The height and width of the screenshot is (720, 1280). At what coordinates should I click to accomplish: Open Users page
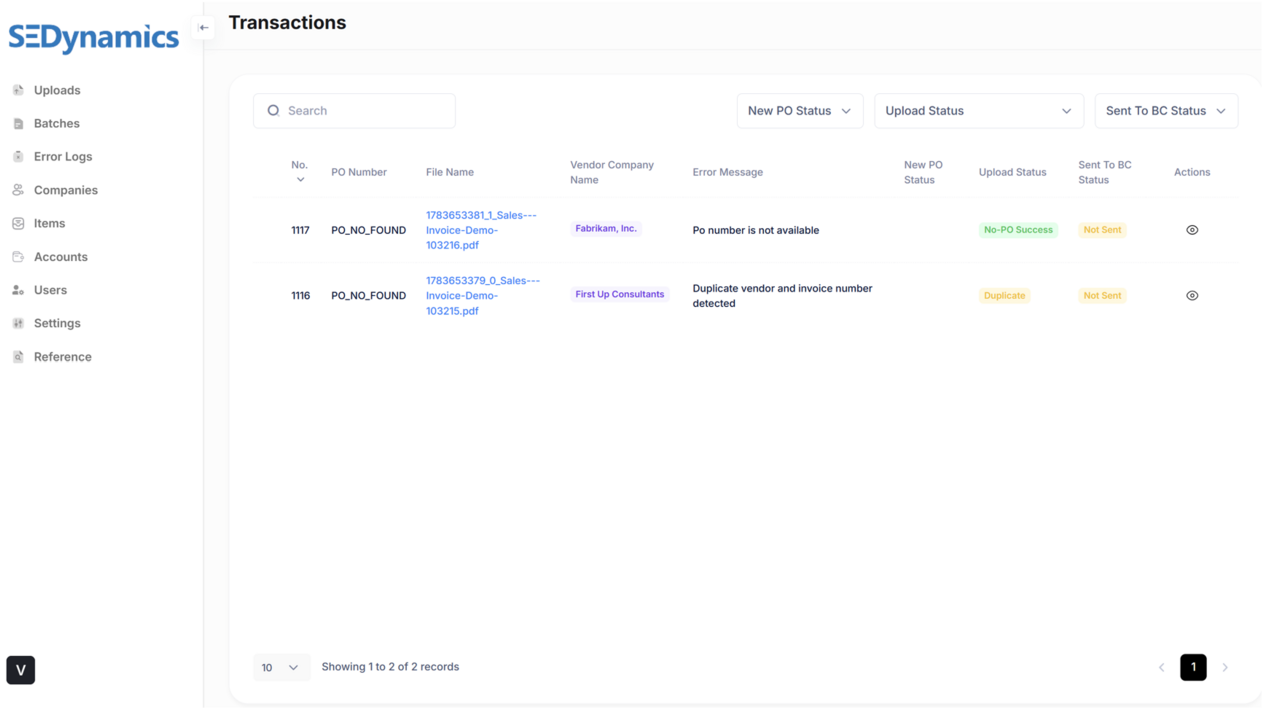pyautogui.click(x=50, y=290)
